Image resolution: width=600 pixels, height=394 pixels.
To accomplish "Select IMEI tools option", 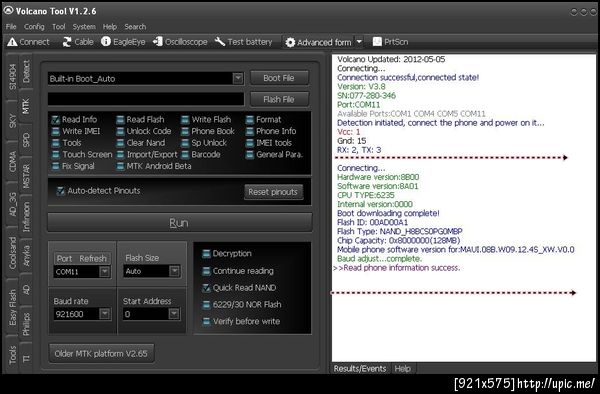I will pyautogui.click(x=250, y=143).
